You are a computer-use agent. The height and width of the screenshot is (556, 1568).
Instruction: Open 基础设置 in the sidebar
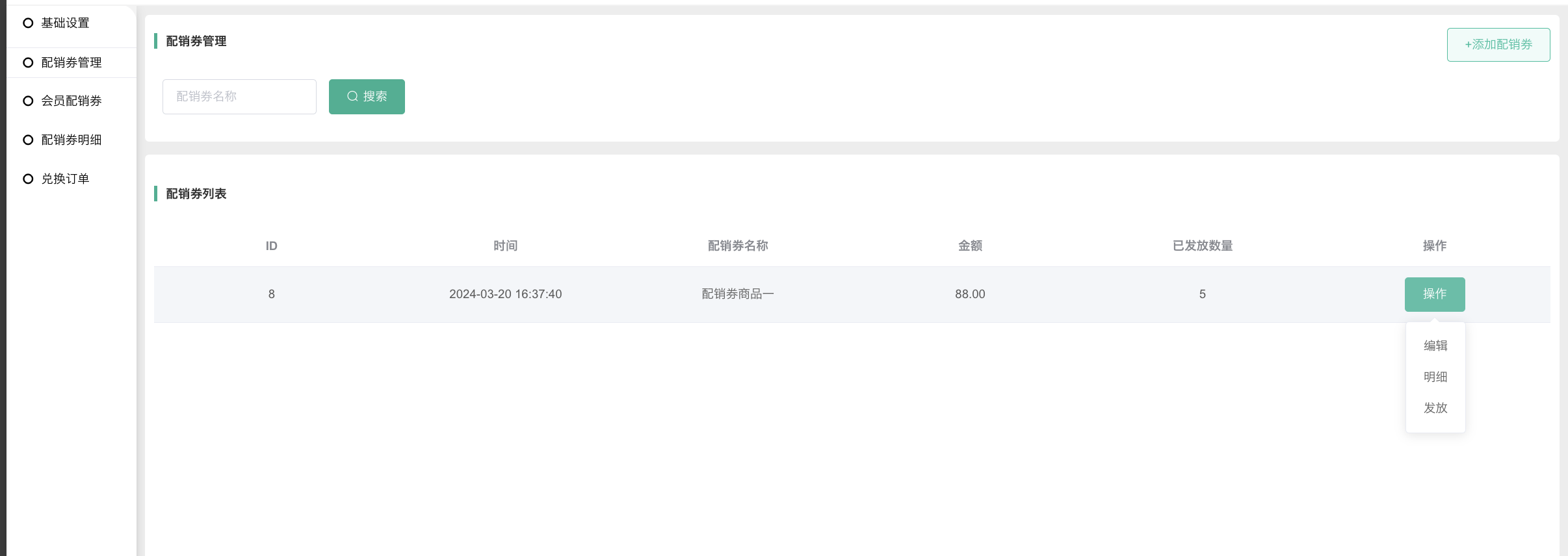[65, 23]
